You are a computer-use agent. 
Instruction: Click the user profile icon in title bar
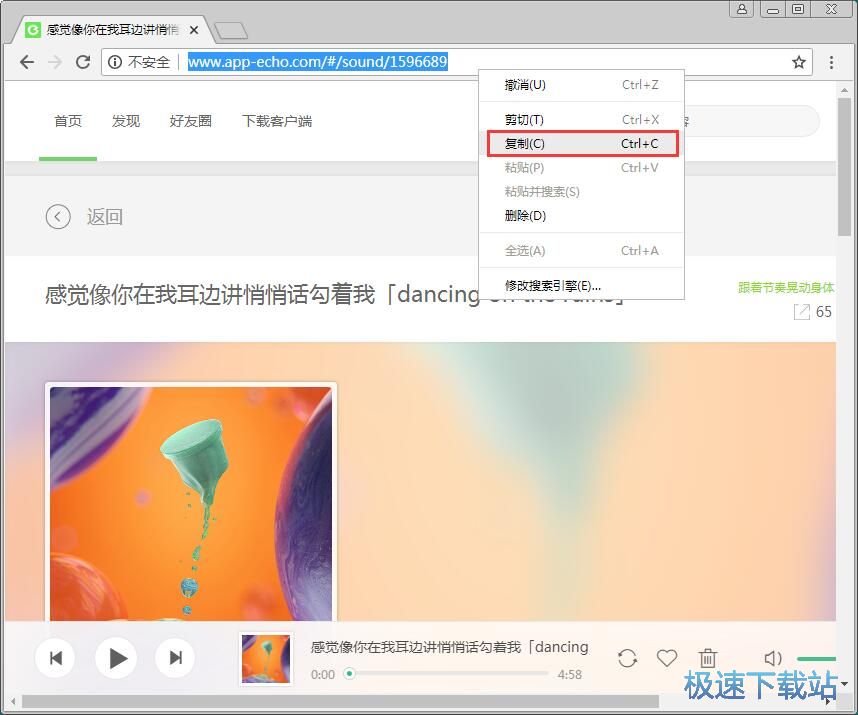coord(741,9)
